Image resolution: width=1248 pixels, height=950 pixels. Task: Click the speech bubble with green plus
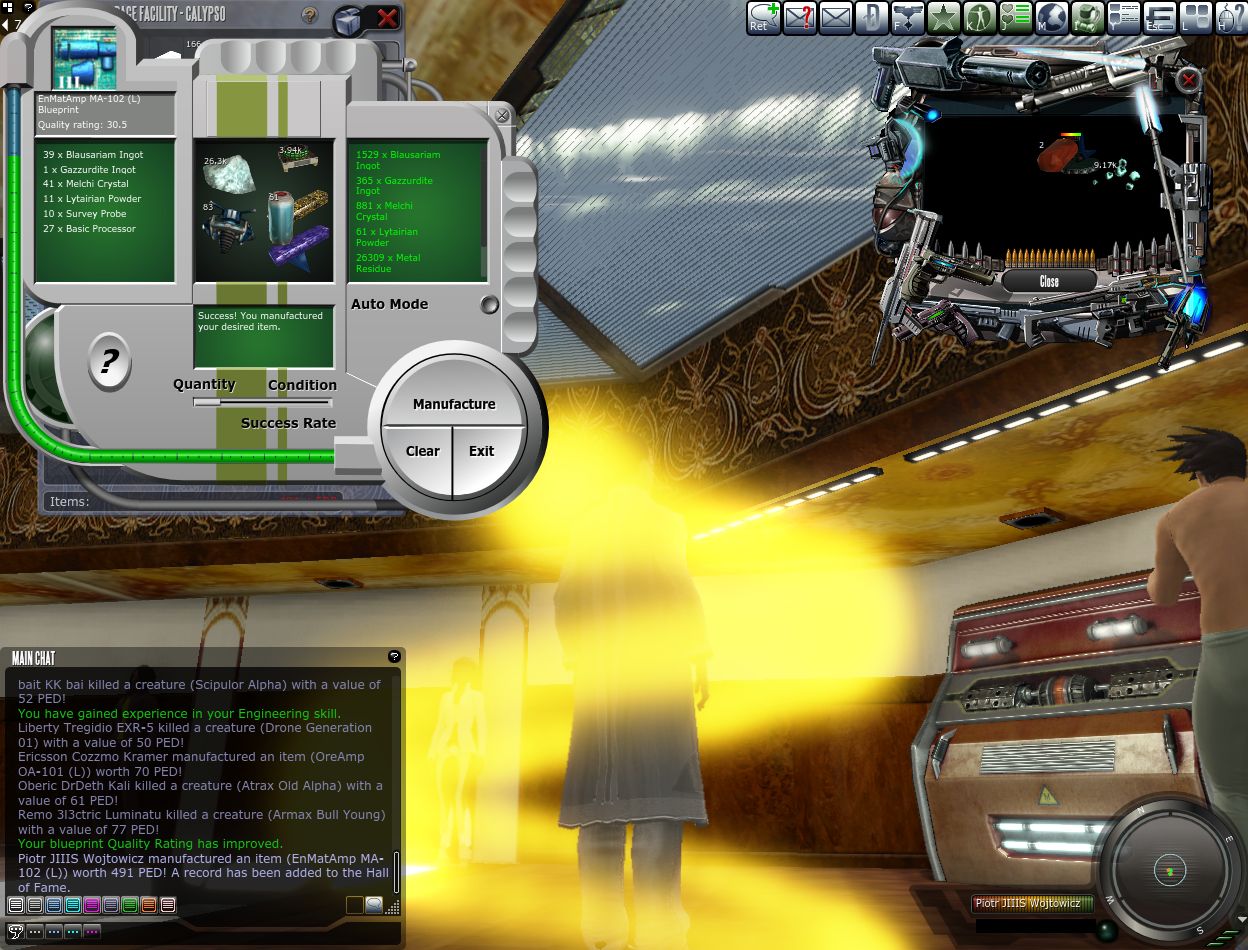tap(763, 17)
